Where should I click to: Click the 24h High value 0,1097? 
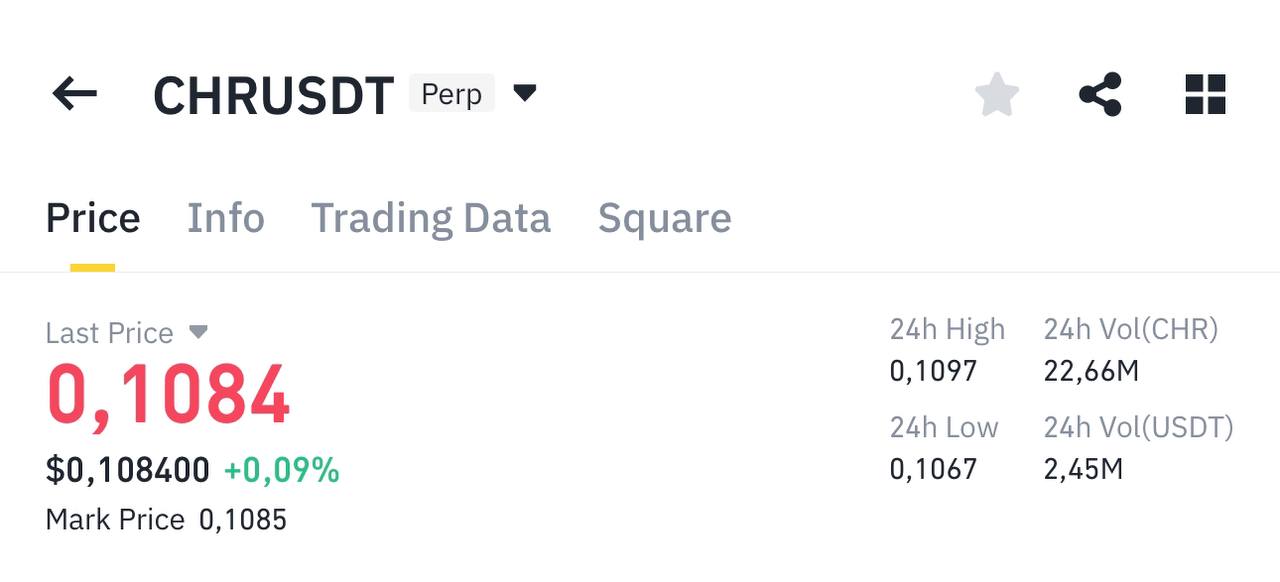click(933, 371)
